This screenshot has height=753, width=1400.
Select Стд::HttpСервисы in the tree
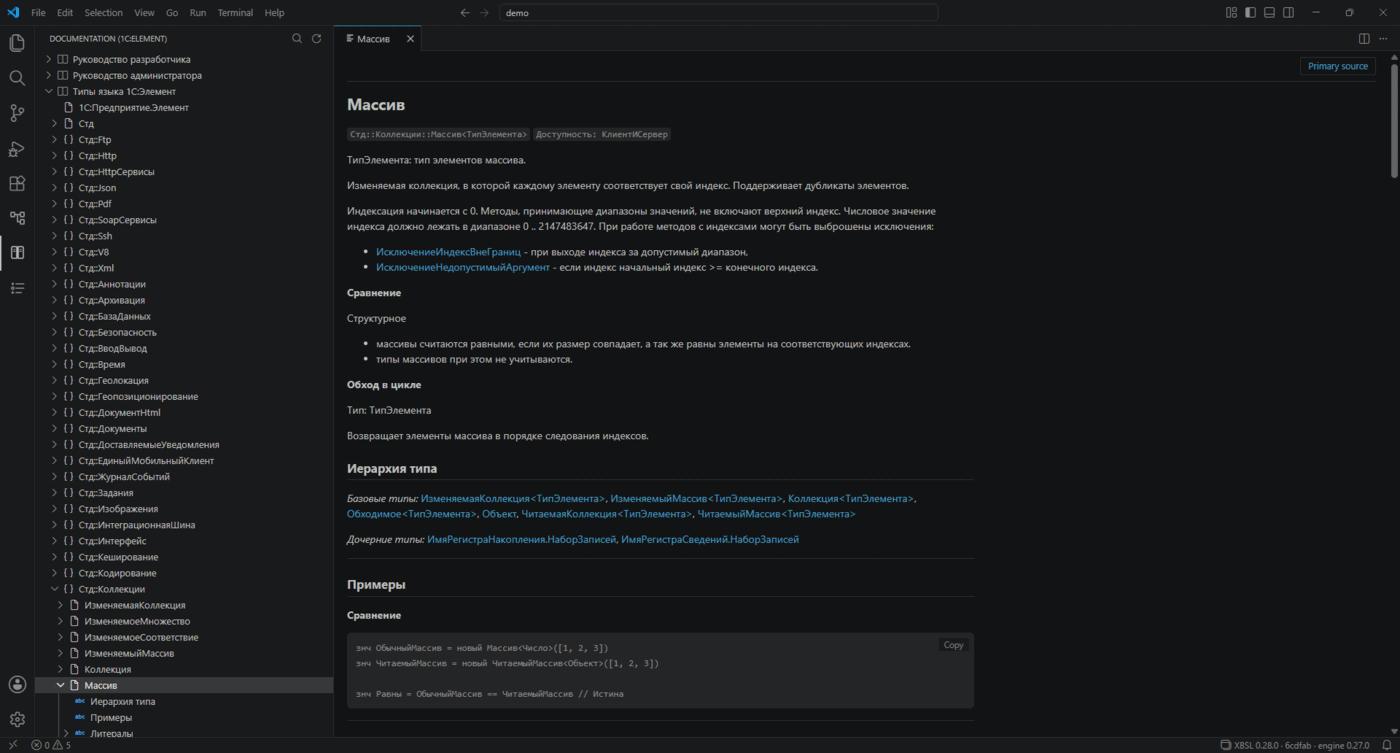[x=117, y=172]
